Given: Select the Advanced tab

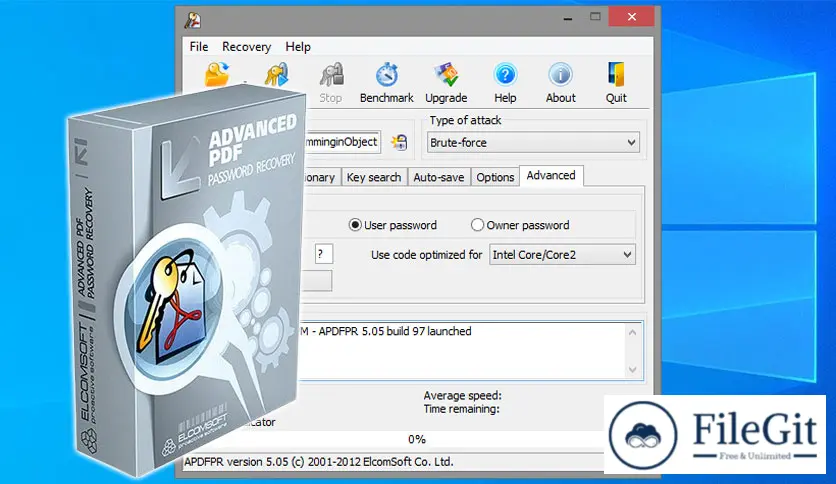Looking at the screenshot, I should pos(551,176).
